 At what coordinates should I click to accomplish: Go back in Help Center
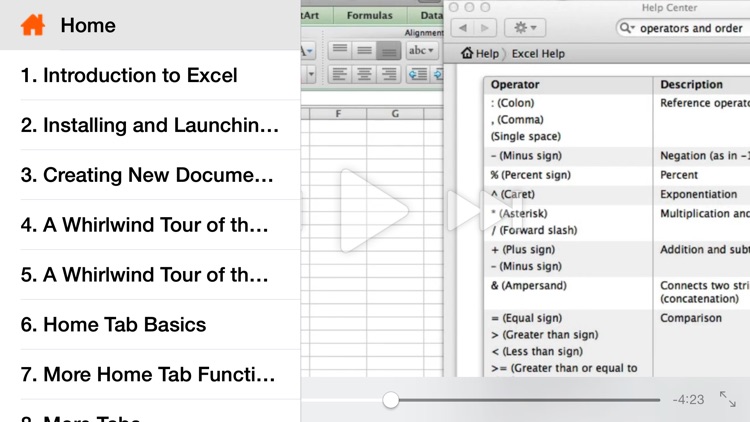pyautogui.click(x=463, y=28)
